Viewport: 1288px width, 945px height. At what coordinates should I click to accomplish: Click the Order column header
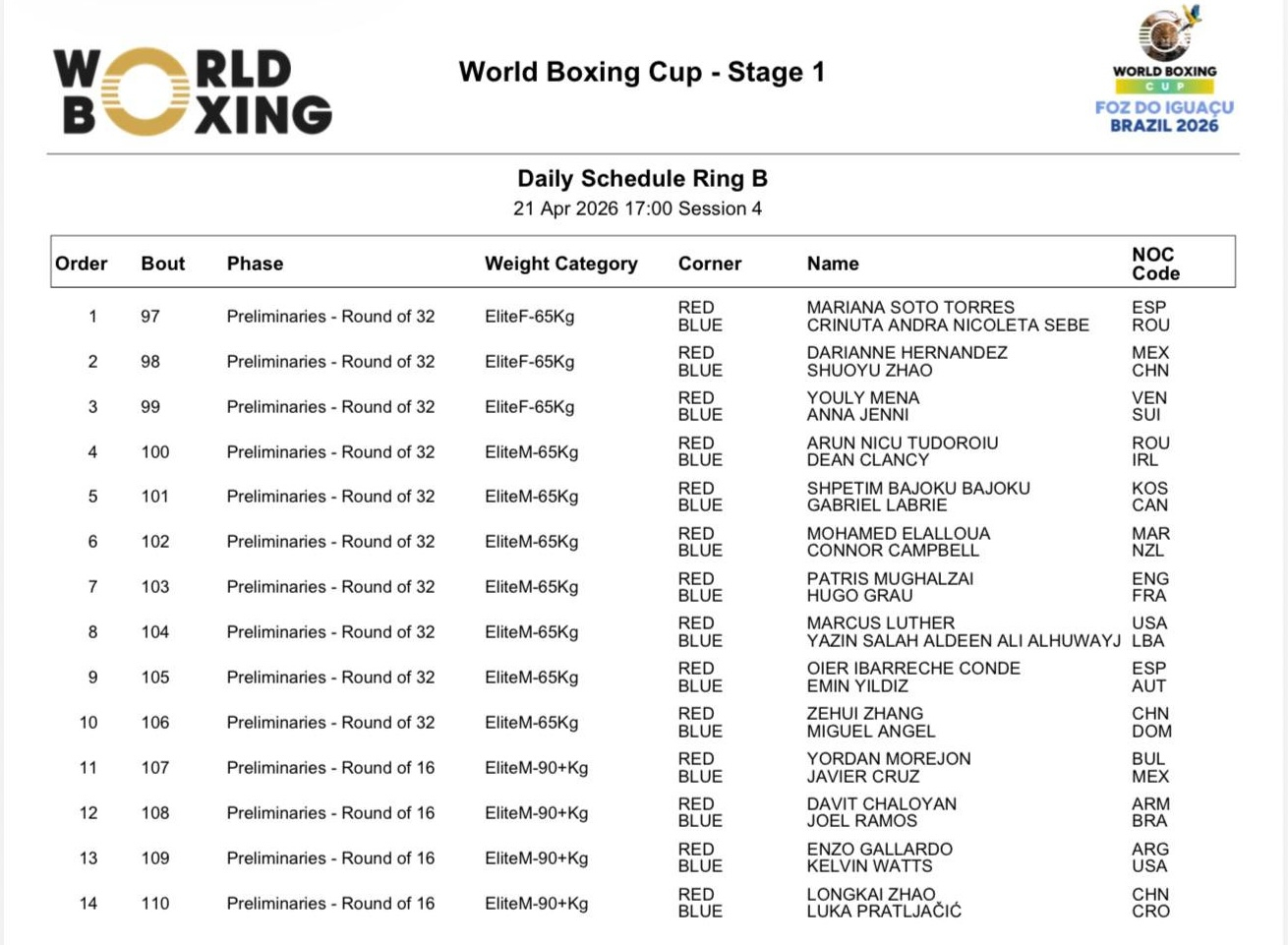coord(81,264)
